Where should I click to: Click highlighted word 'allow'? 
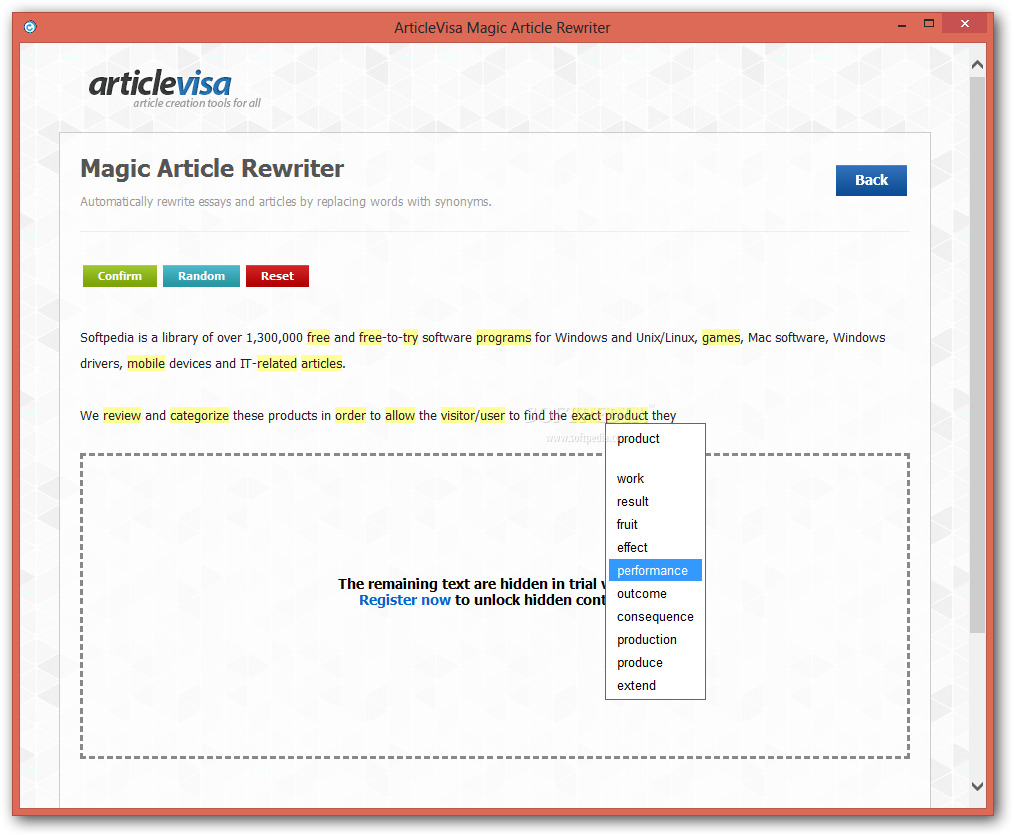coord(400,415)
